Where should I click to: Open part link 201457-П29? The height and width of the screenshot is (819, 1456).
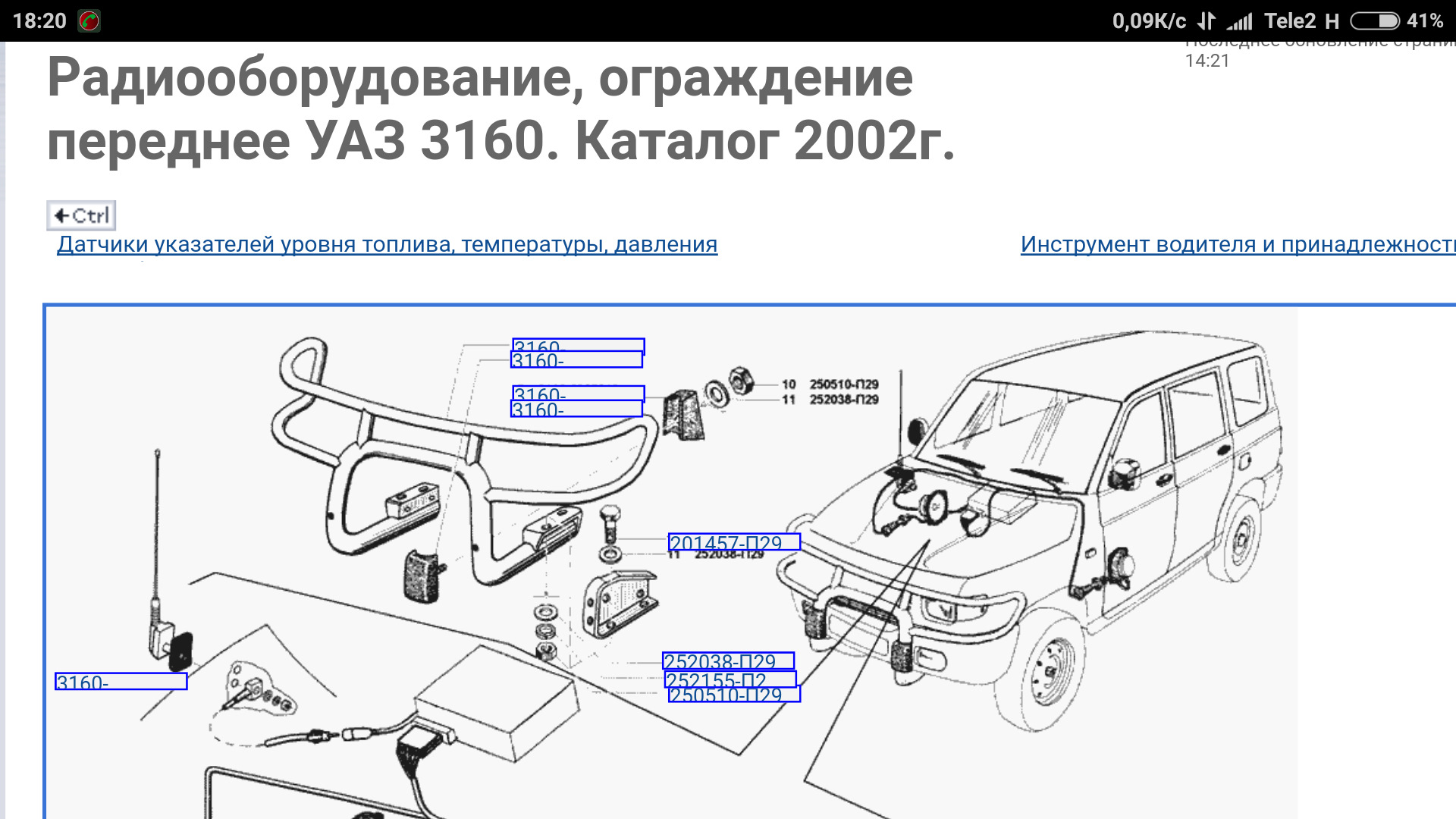pyautogui.click(x=734, y=542)
